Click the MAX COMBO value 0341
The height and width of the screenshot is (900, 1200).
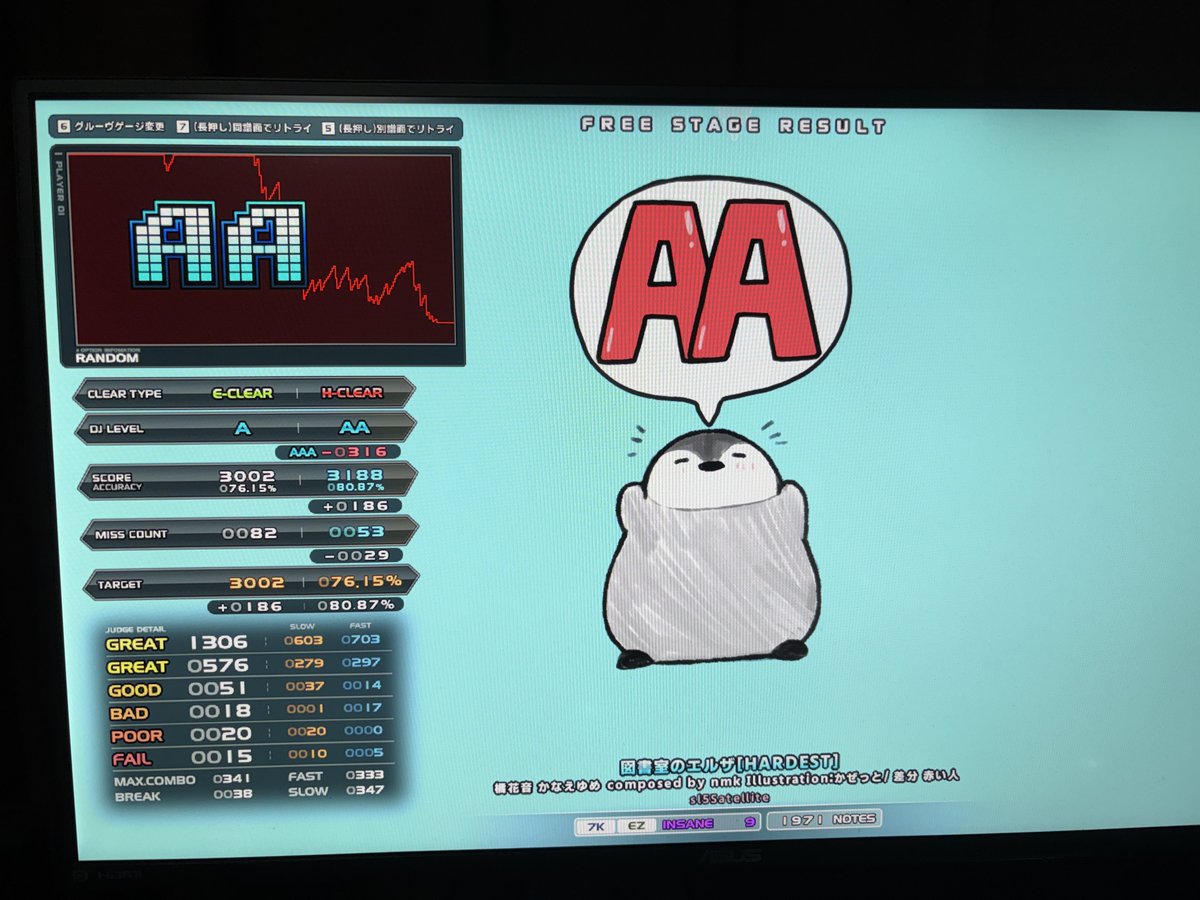tap(232, 778)
